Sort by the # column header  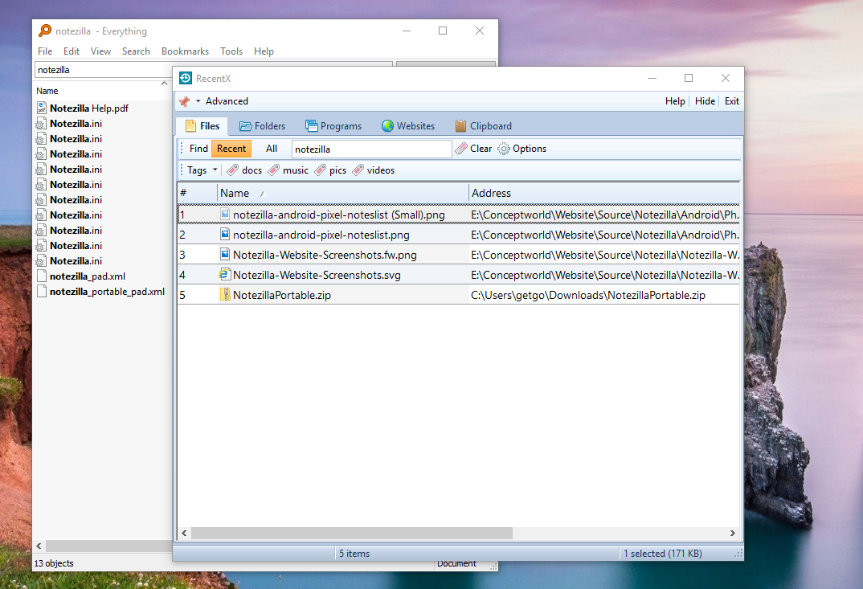pyautogui.click(x=197, y=193)
